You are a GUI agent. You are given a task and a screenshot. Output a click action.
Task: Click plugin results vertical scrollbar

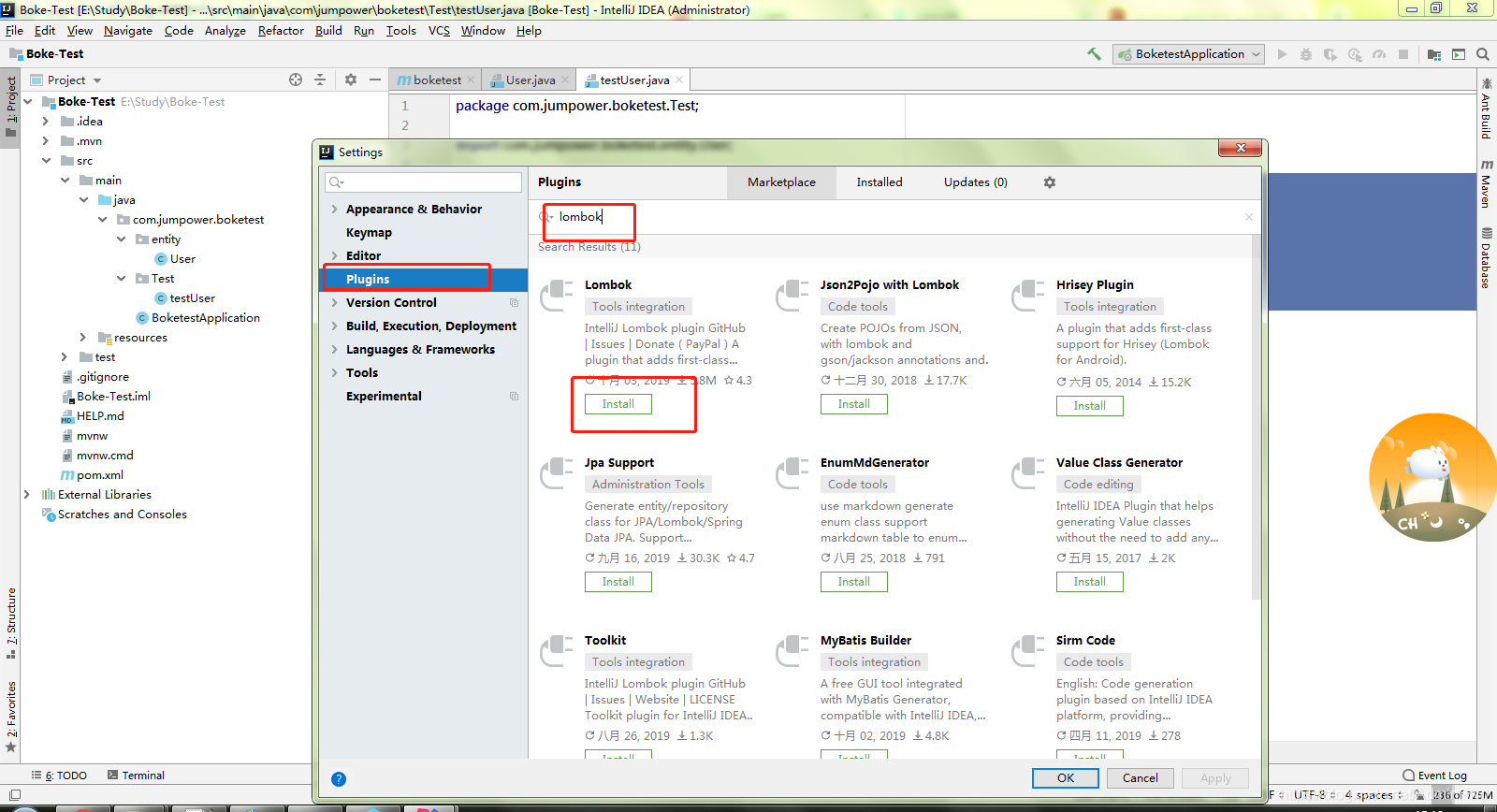[x=1256, y=416]
